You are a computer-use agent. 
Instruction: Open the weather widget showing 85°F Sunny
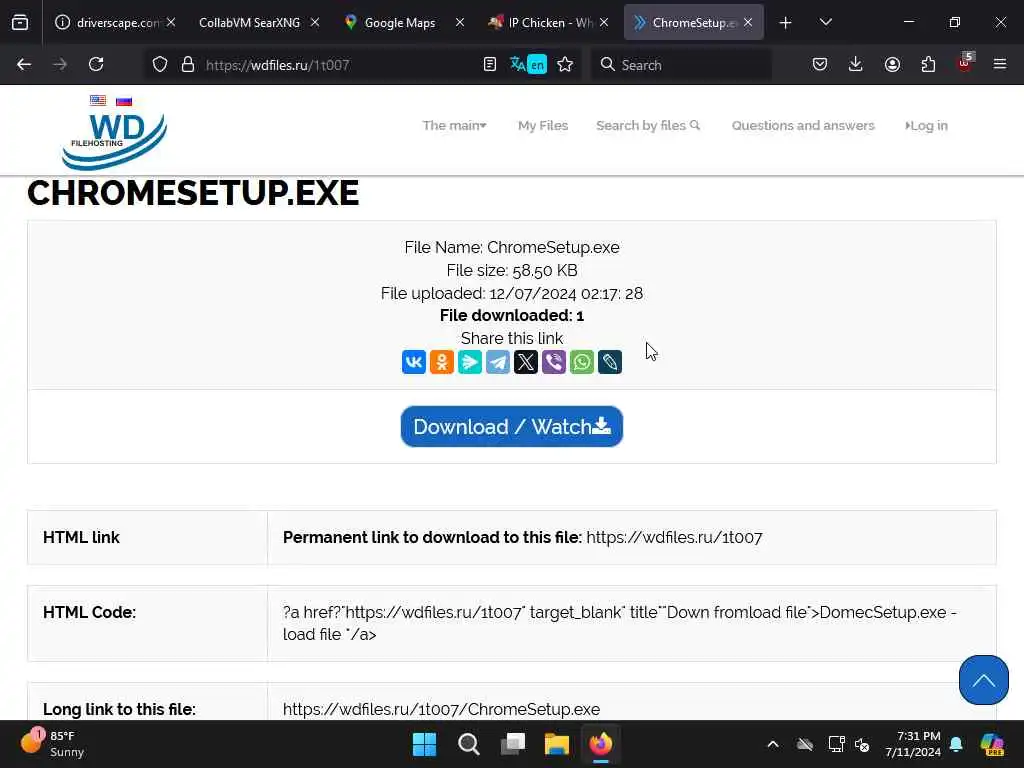[x=52, y=744]
